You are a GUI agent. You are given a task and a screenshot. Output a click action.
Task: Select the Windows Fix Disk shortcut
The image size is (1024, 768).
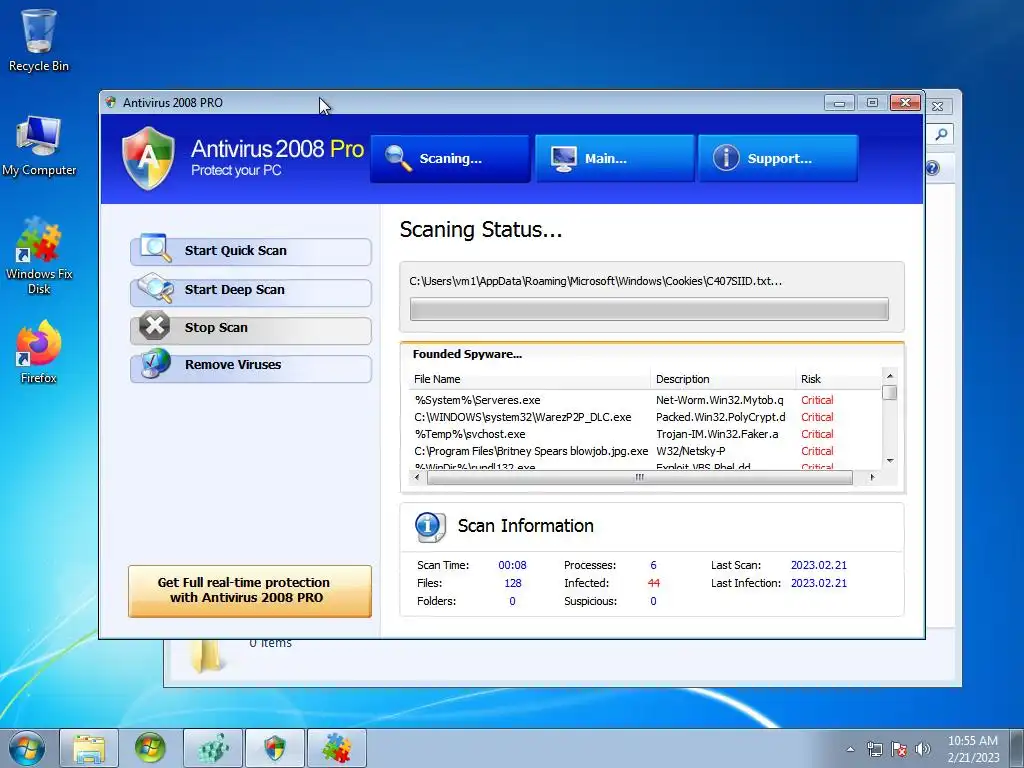point(39,255)
